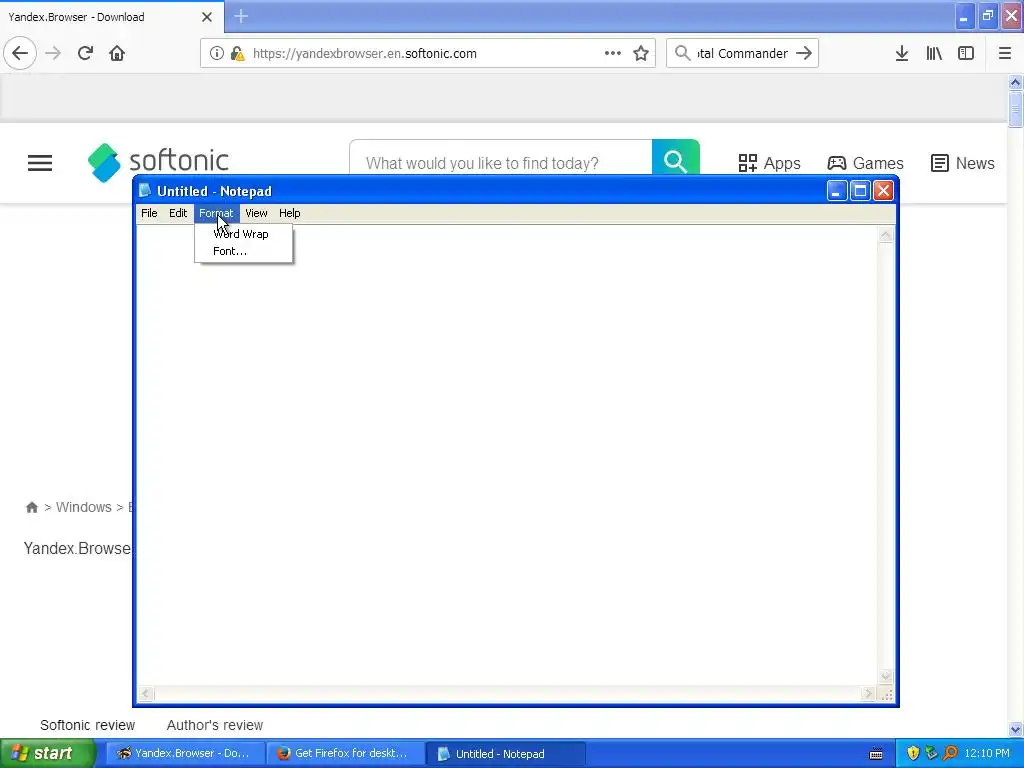Click the security shield tray icon
Screen dimensions: 1024x768
click(913, 753)
